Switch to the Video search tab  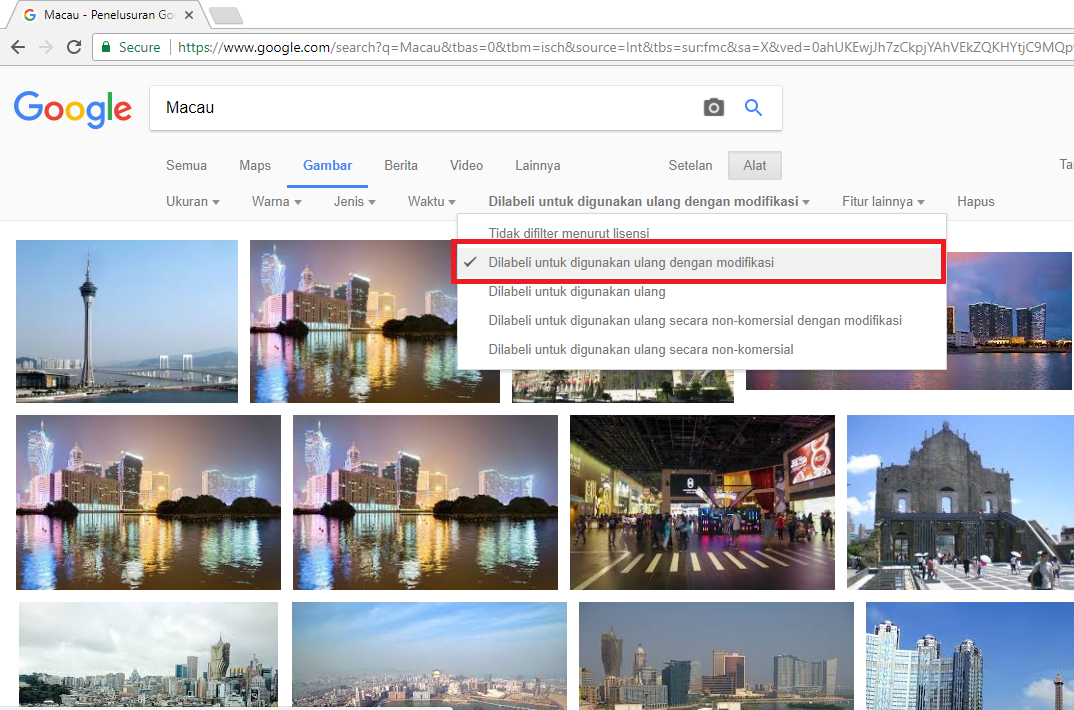click(465, 165)
